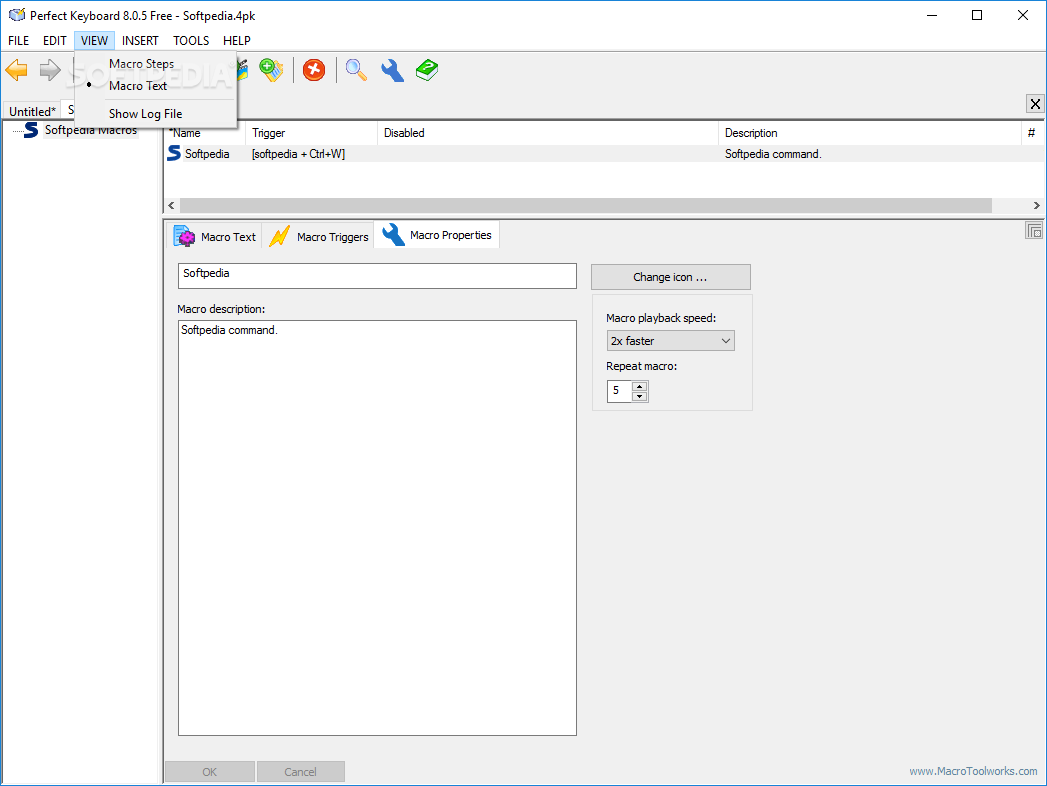Click the Change icon ... button
Viewport: 1047px width, 786px height.
pos(670,277)
